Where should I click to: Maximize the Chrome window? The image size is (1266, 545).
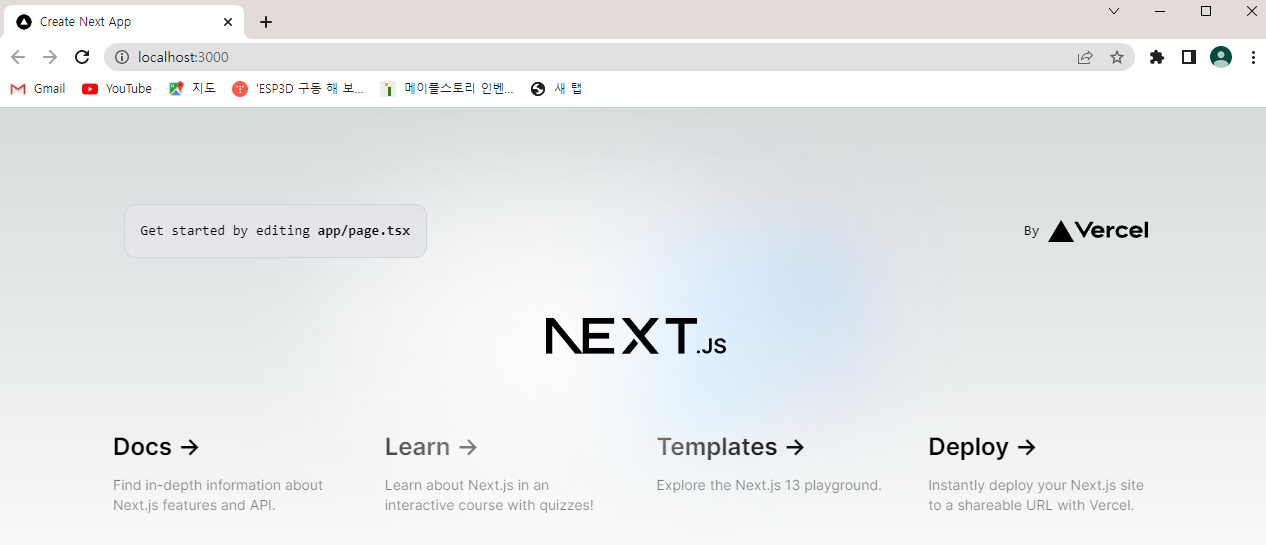[1206, 11]
